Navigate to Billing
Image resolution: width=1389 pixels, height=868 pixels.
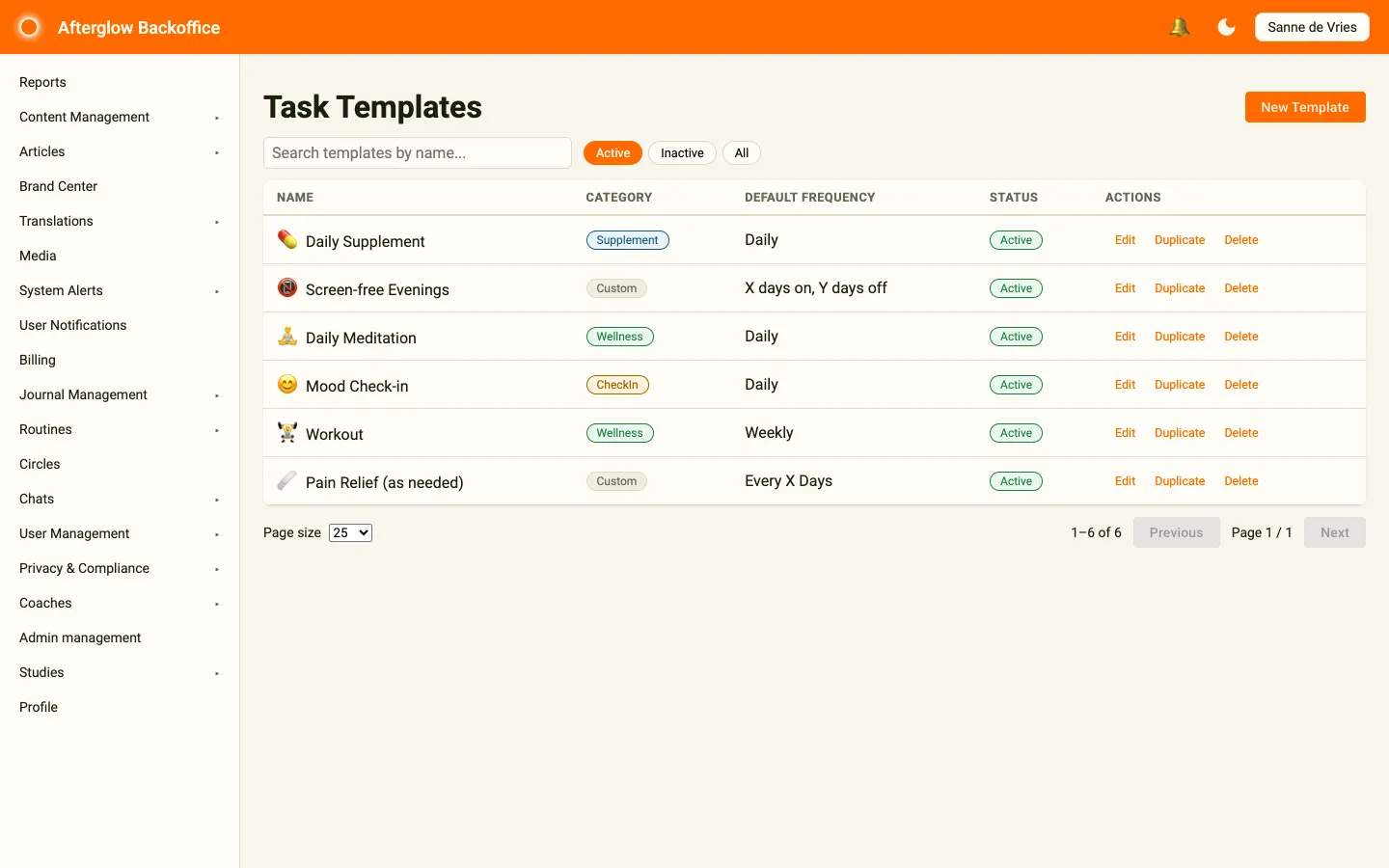38,360
